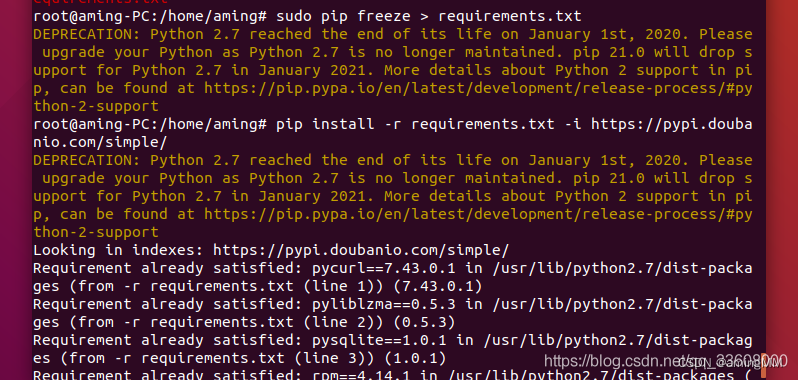Select the 'pycurl==7.43.0.1' requirement text
This screenshot has height=380, width=798.
coord(384,268)
